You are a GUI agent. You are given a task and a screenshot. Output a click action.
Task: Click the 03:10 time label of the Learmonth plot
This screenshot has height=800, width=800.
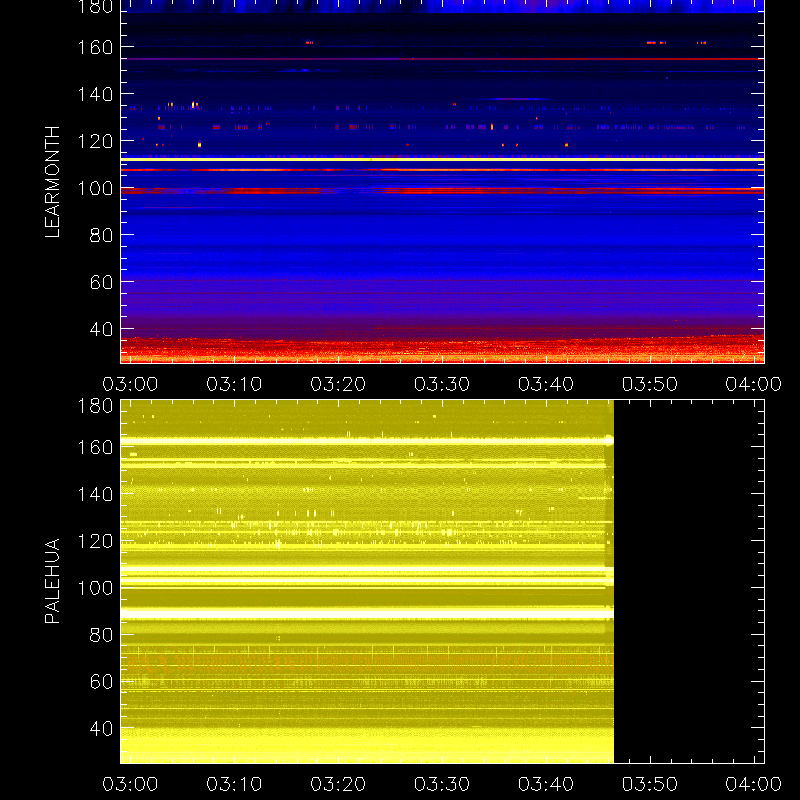(234, 384)
